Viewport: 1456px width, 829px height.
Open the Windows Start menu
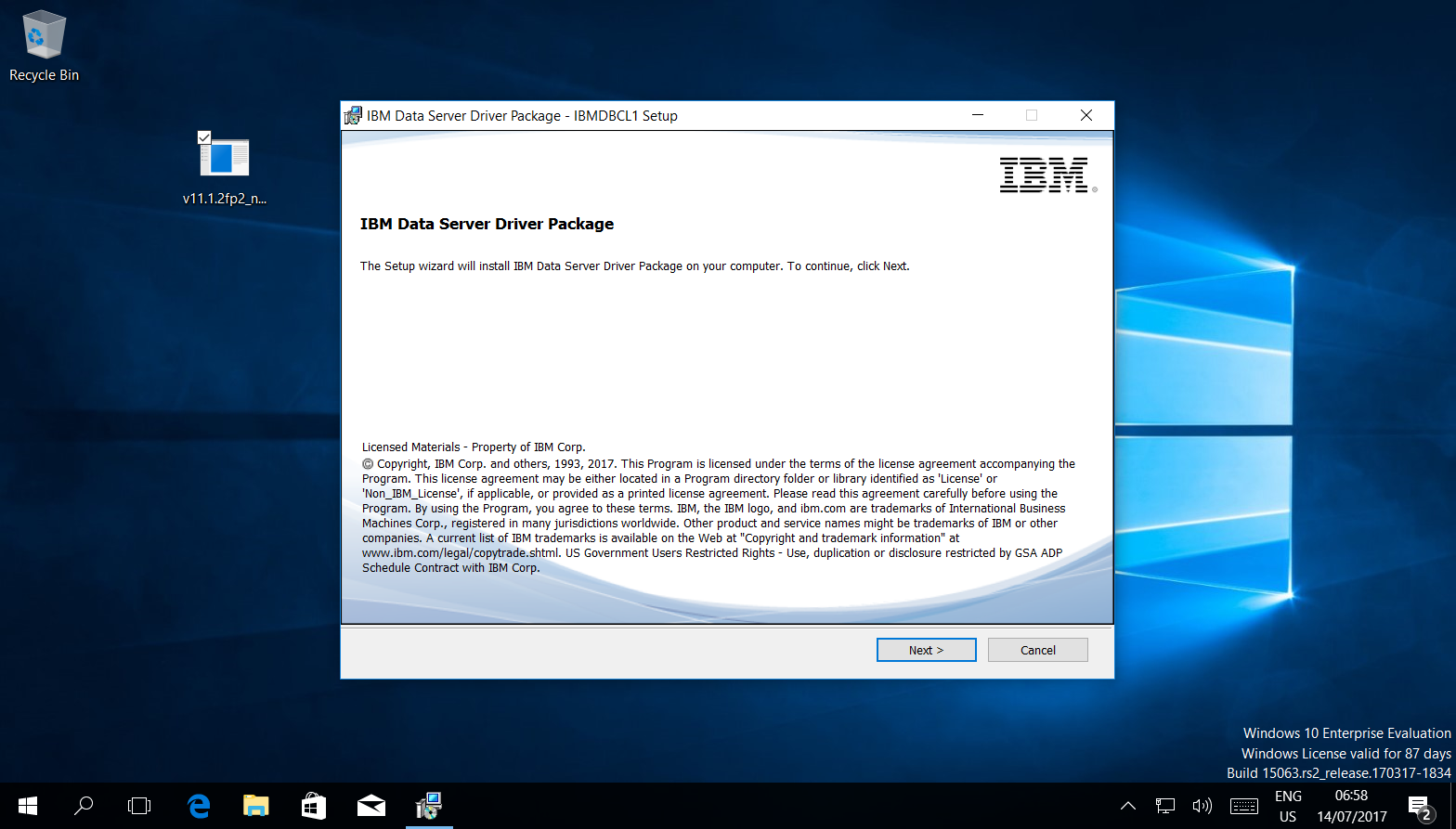point(28,806)
